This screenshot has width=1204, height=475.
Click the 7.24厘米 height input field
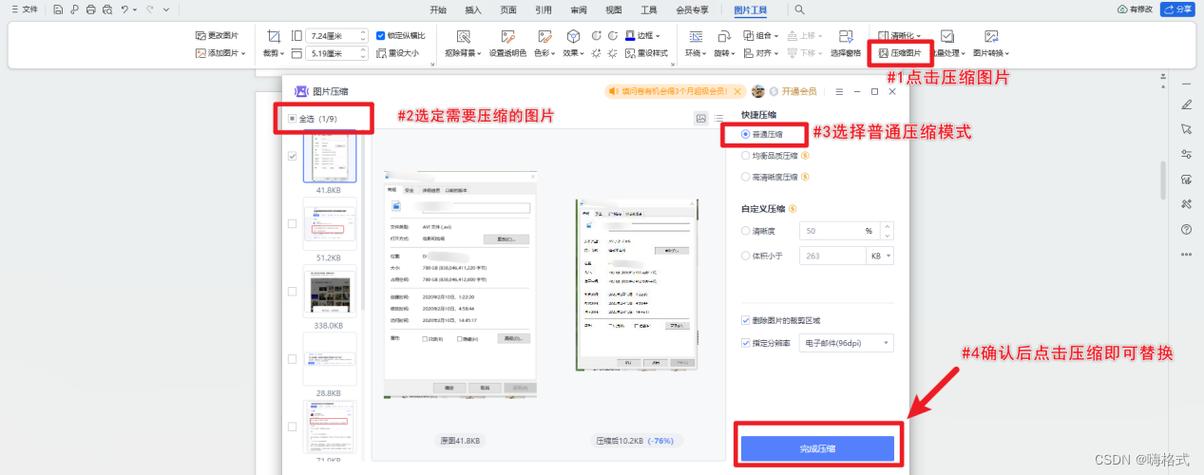tap(338, 36)
